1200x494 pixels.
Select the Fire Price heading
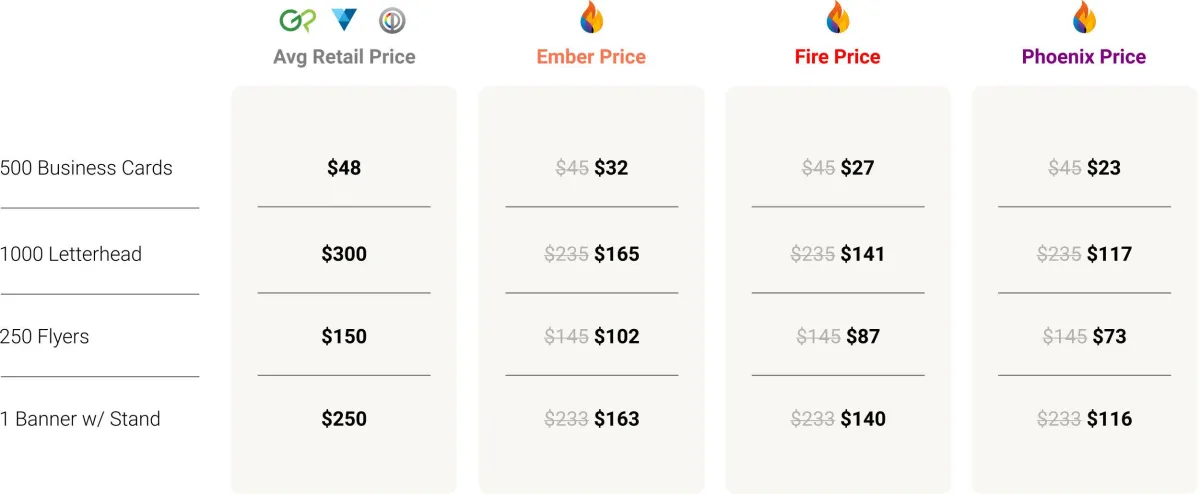tap(838, 57)
